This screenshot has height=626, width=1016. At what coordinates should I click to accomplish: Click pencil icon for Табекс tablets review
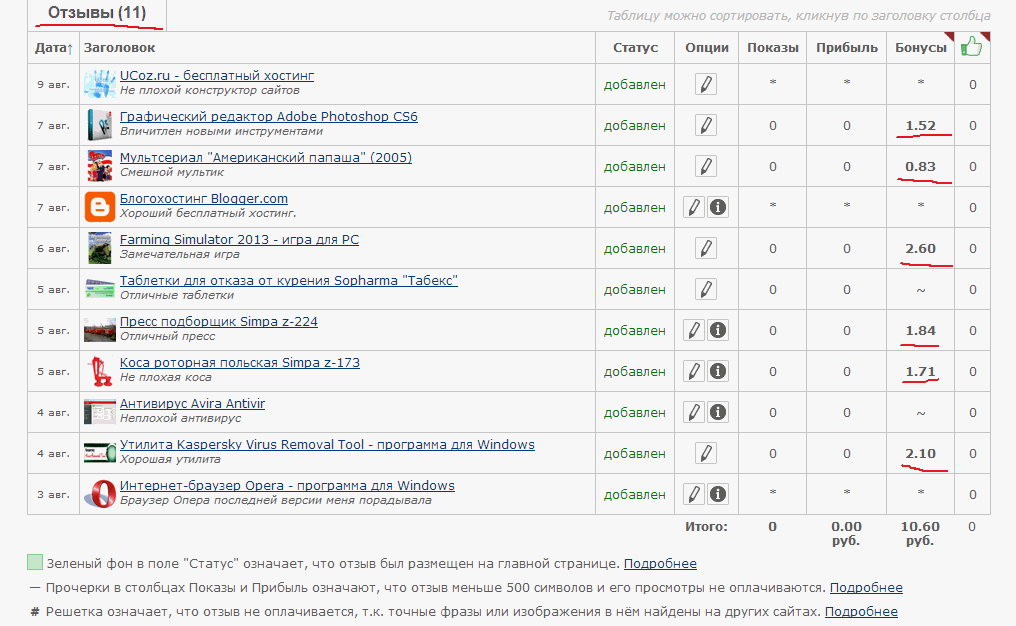click(x=706, y=289)
